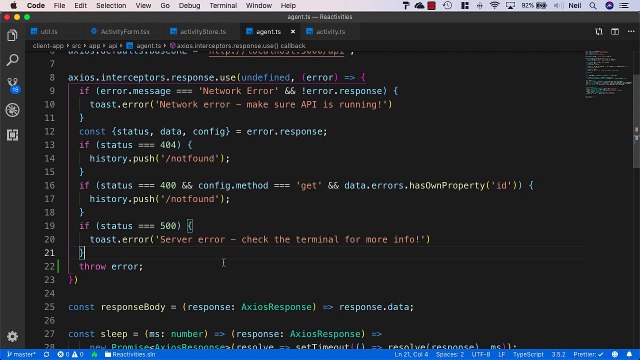Viewport: 640px width, 360px height.
Task: Open the Window menu
Action: tap(259, 5)
